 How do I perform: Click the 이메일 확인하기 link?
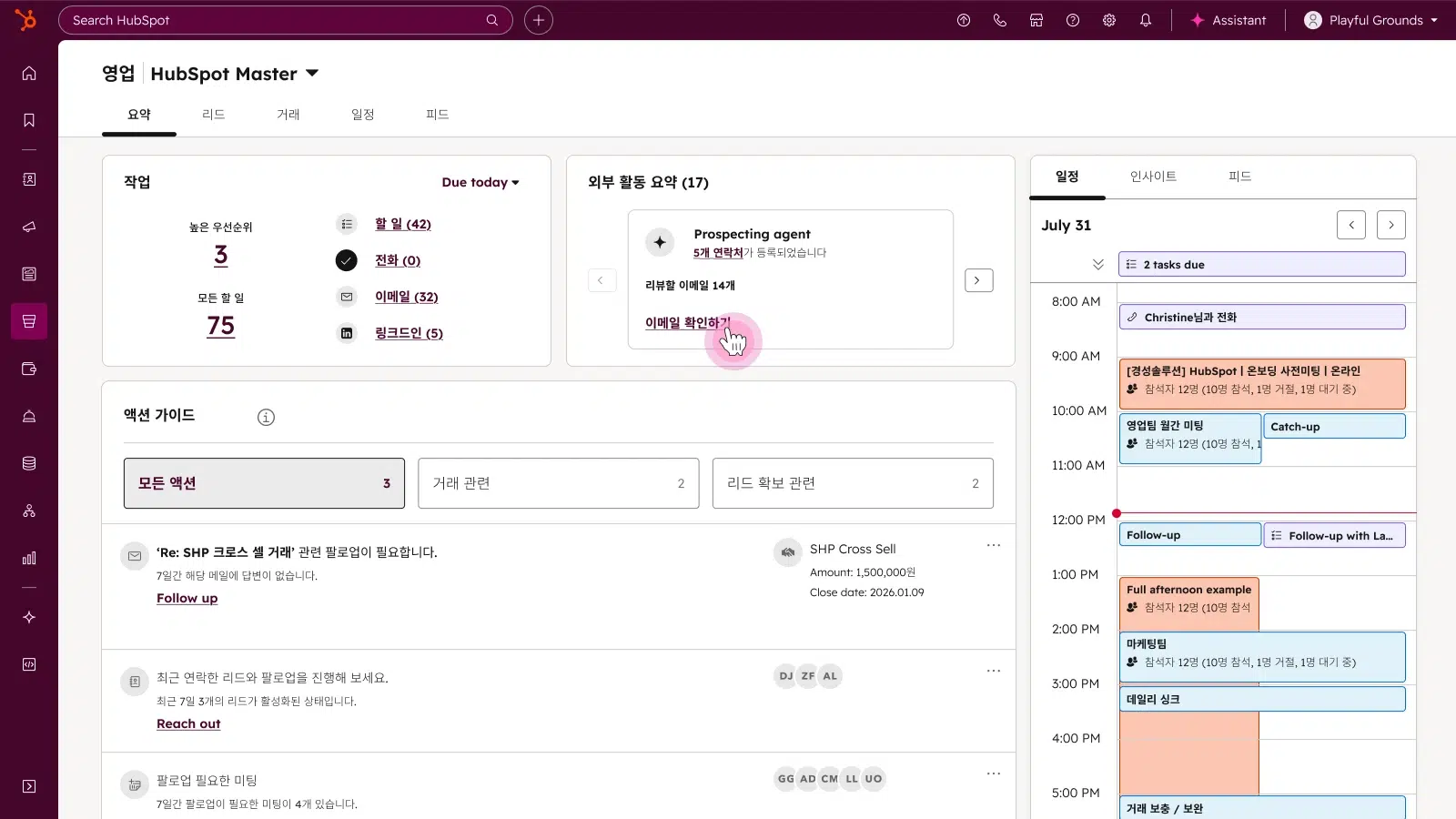688,323
